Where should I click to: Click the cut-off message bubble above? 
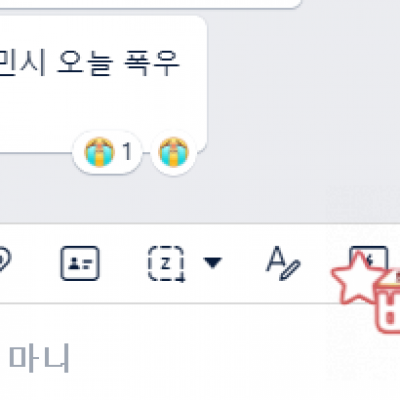pyautogui.click(x=150, y=3)
